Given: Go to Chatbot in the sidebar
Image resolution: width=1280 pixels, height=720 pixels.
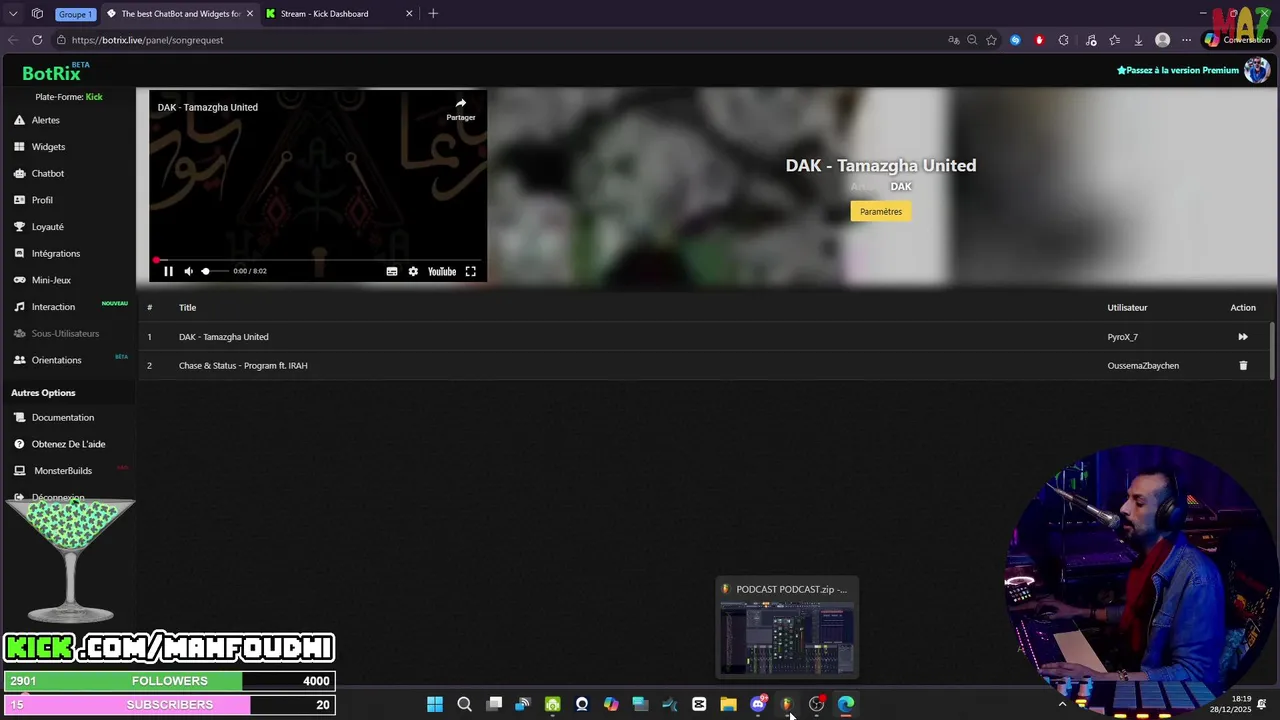Looking at the screenshot, I should [x=47, y=174].
